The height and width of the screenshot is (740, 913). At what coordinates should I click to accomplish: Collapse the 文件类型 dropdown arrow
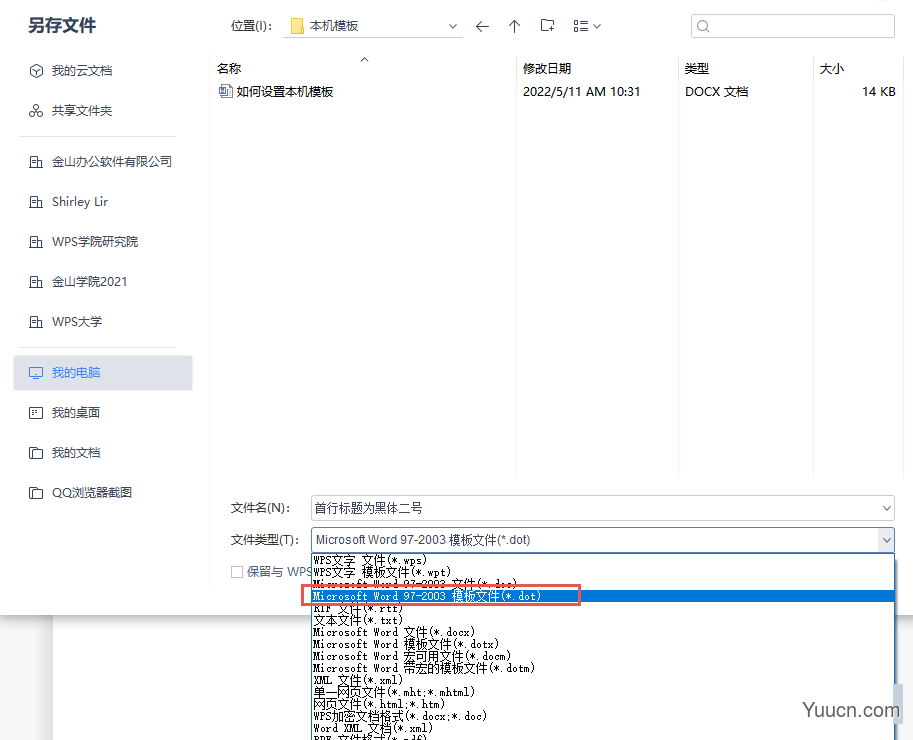tap(886, 540)
